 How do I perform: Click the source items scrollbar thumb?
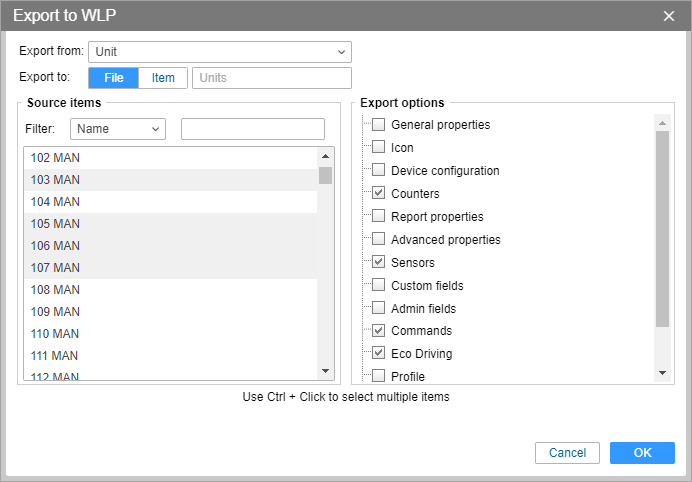(x=325, y=175)
